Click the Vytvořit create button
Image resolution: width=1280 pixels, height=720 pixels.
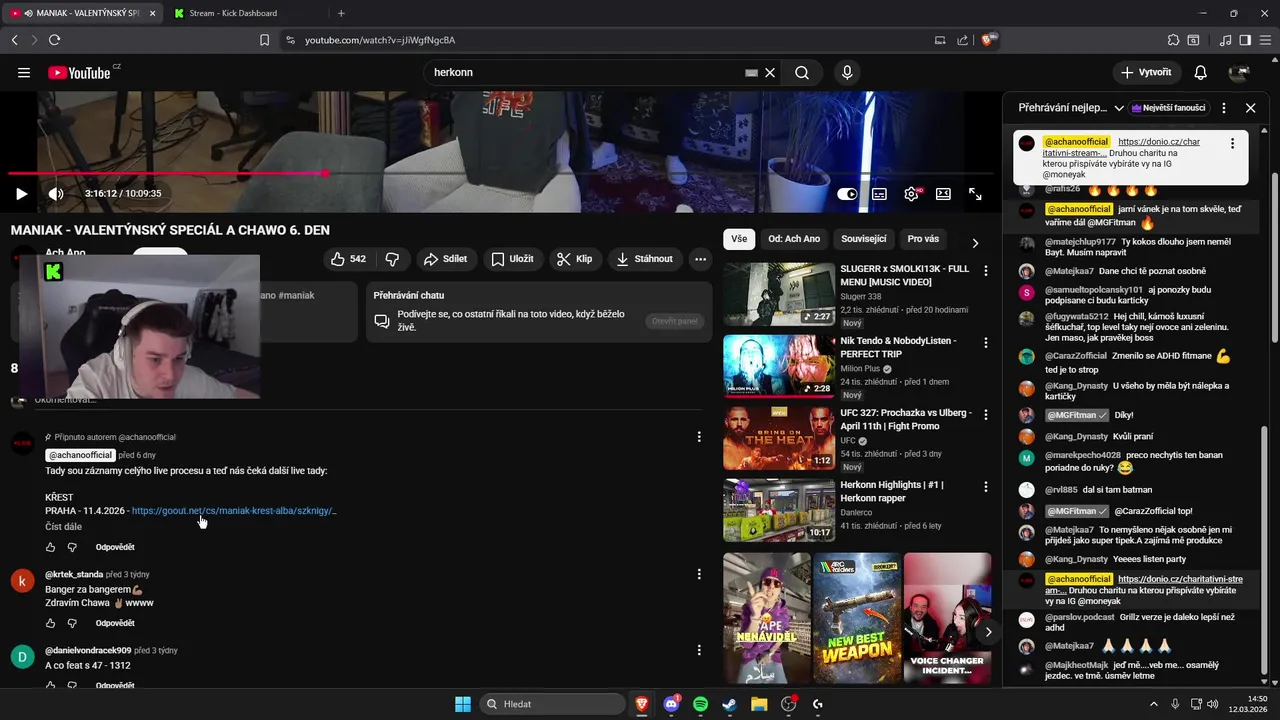pos(1146,73)
